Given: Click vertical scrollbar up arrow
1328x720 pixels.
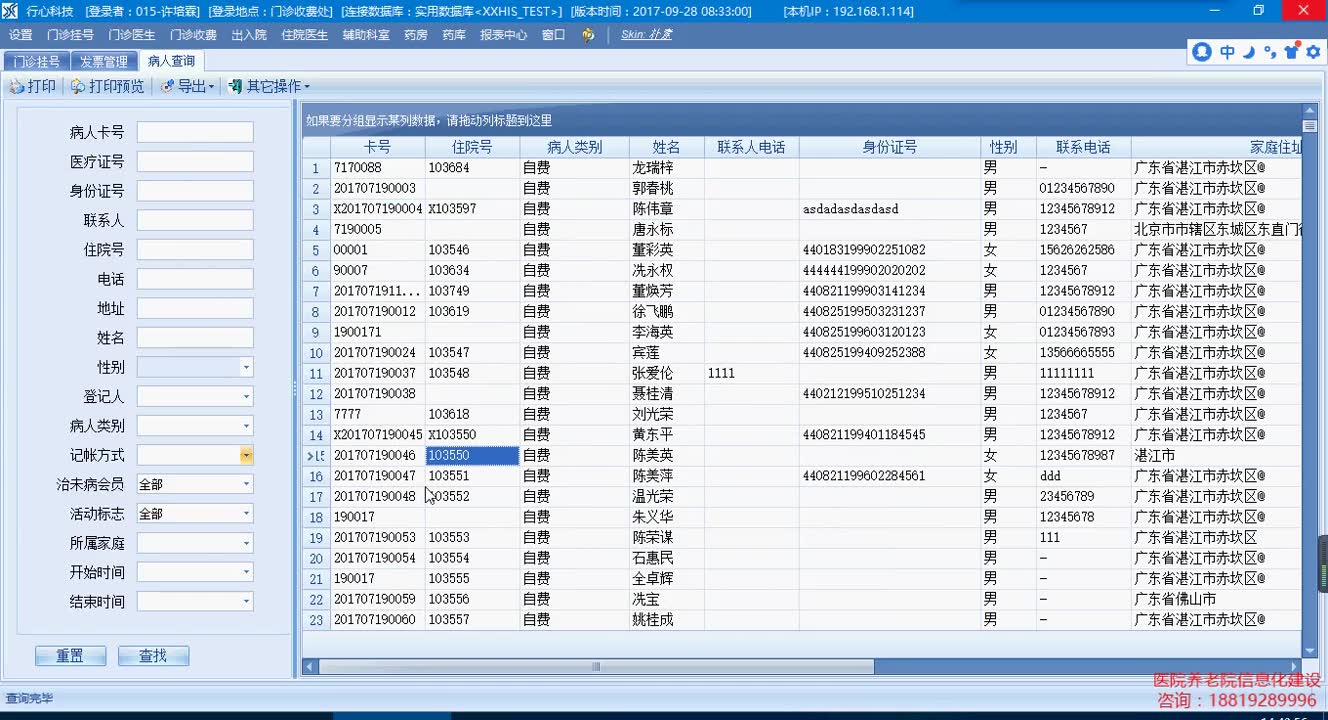Looking at the screenshot, I should (1310, 112).
